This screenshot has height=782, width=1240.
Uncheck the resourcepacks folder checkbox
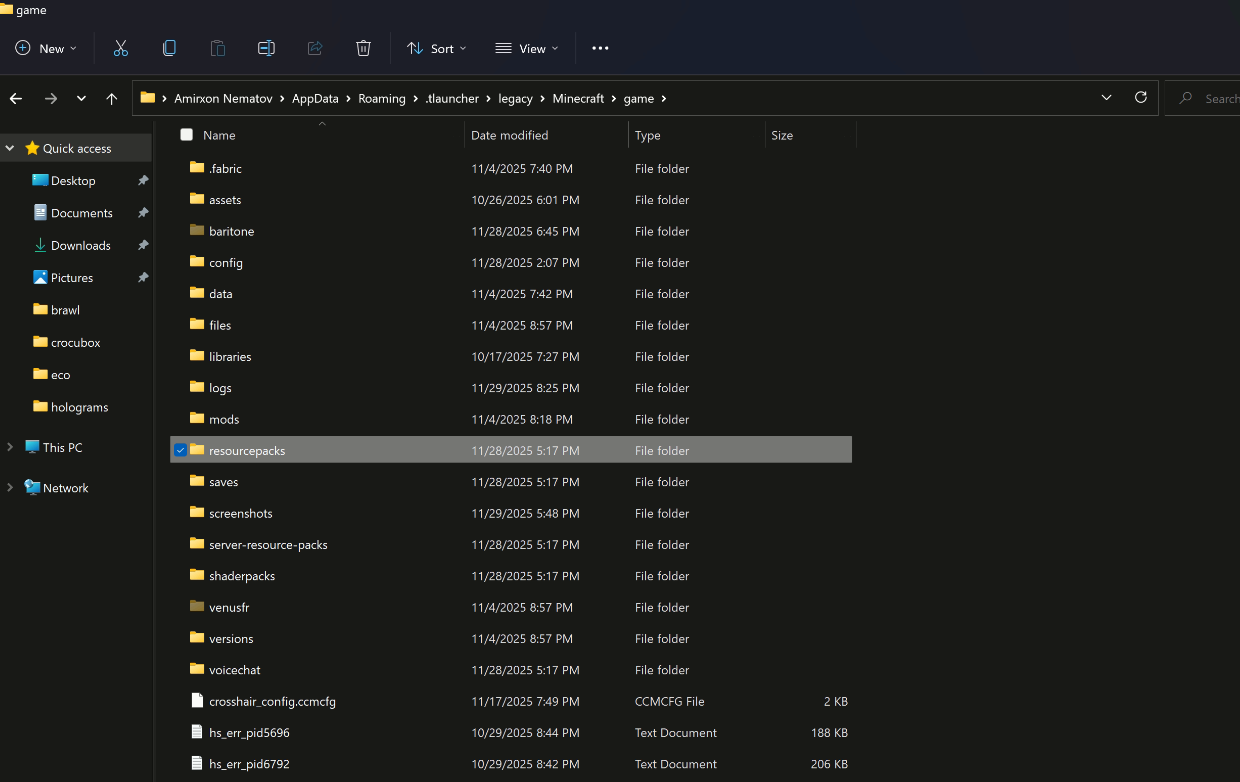tap(180, 450)
